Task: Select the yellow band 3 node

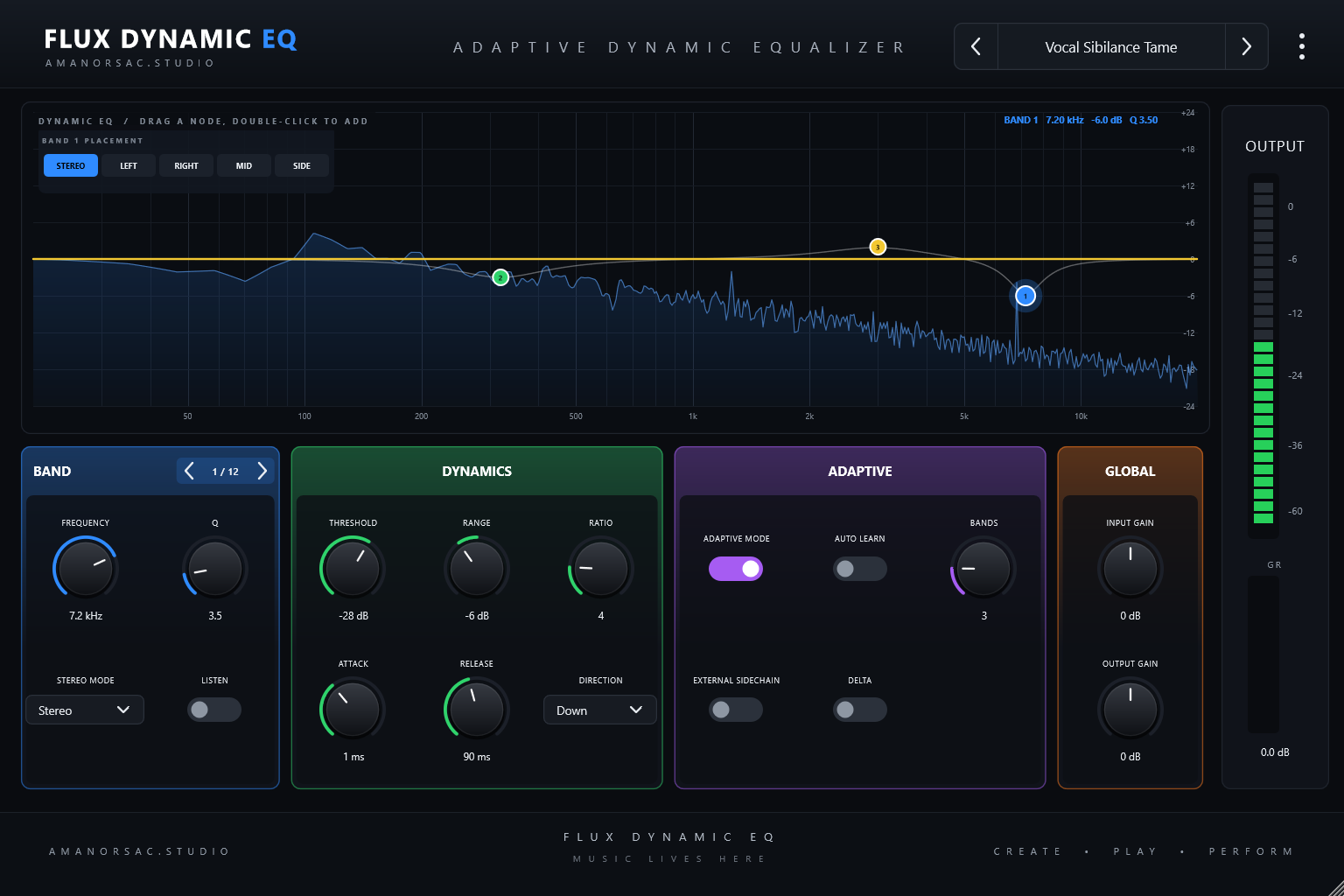Action: click(x=878, y=247)
